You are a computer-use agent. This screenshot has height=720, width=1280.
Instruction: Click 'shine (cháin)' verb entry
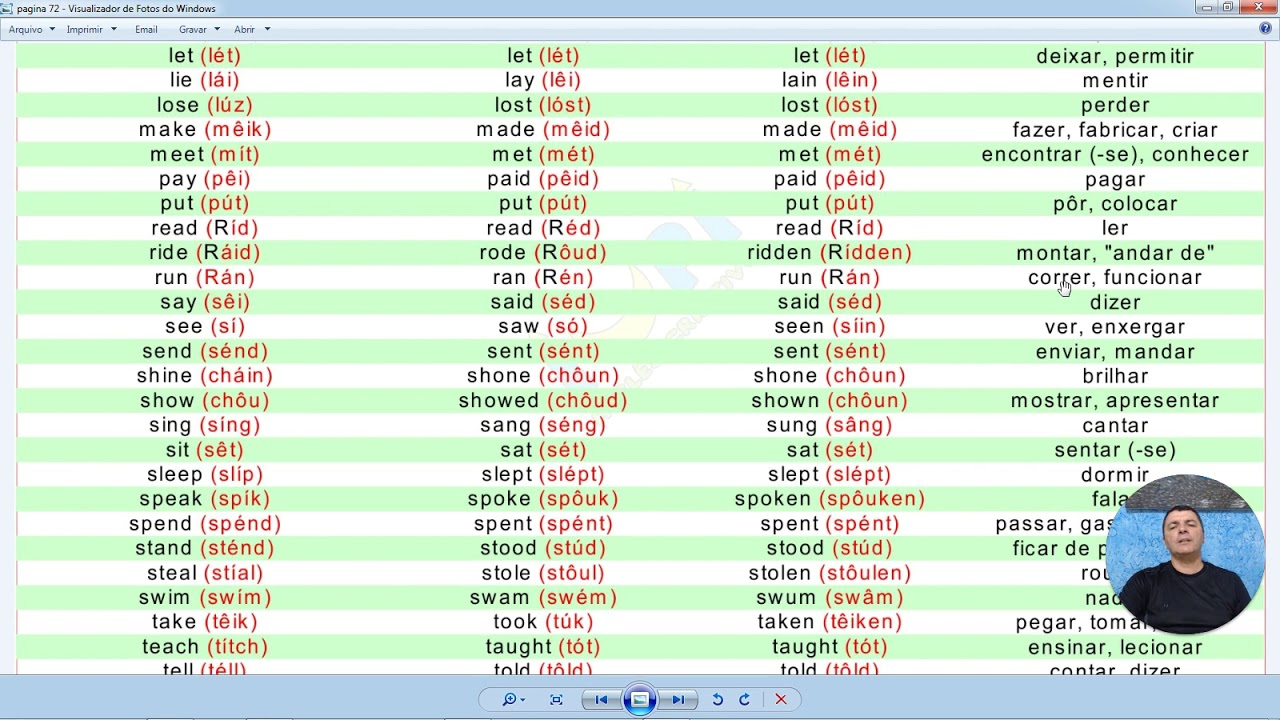[205, 376]
